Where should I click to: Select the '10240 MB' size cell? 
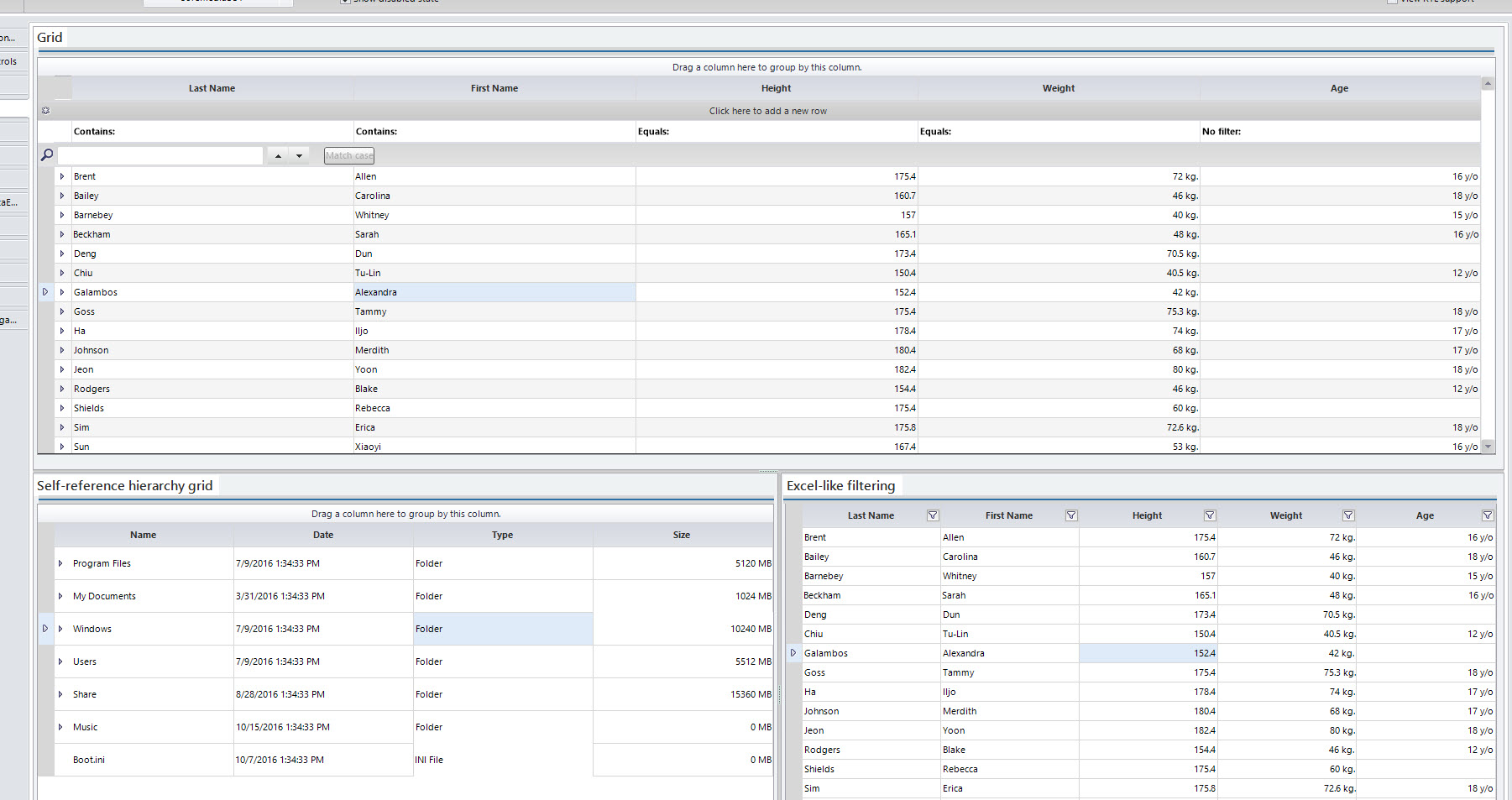pos(683,629)
